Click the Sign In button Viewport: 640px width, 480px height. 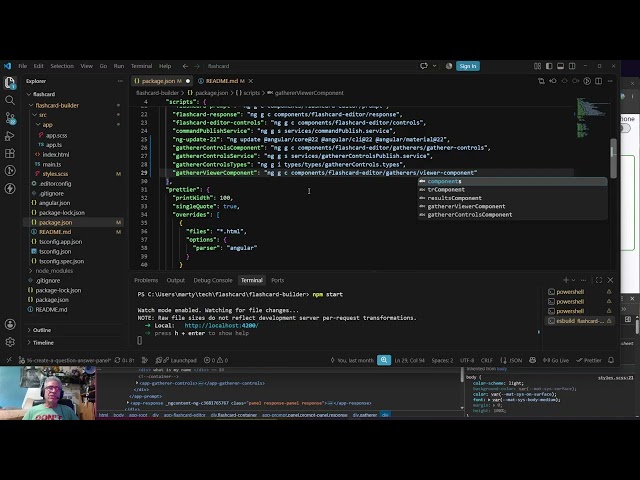point(468,66)
